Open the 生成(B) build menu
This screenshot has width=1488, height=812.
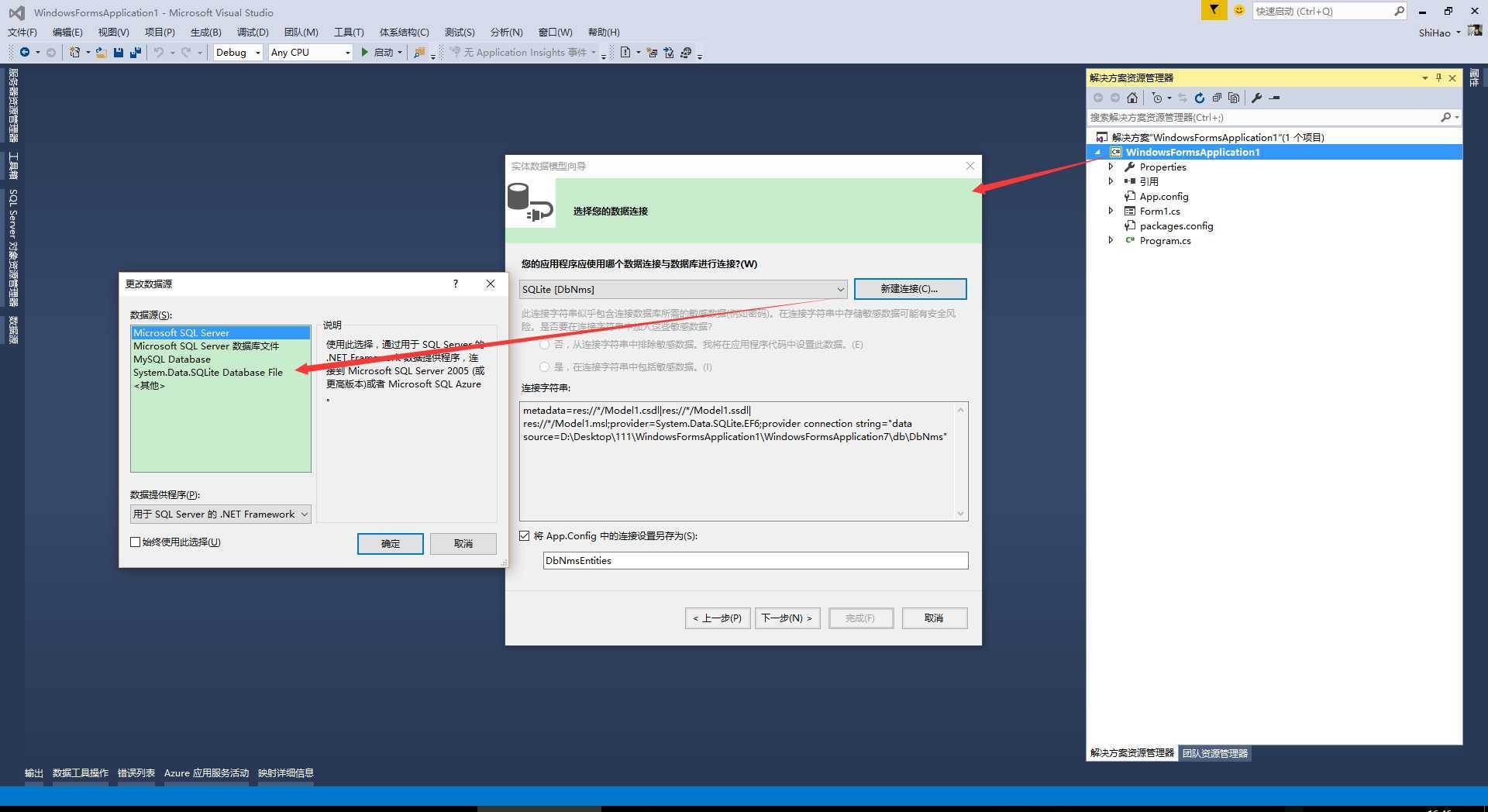[205, 32]
